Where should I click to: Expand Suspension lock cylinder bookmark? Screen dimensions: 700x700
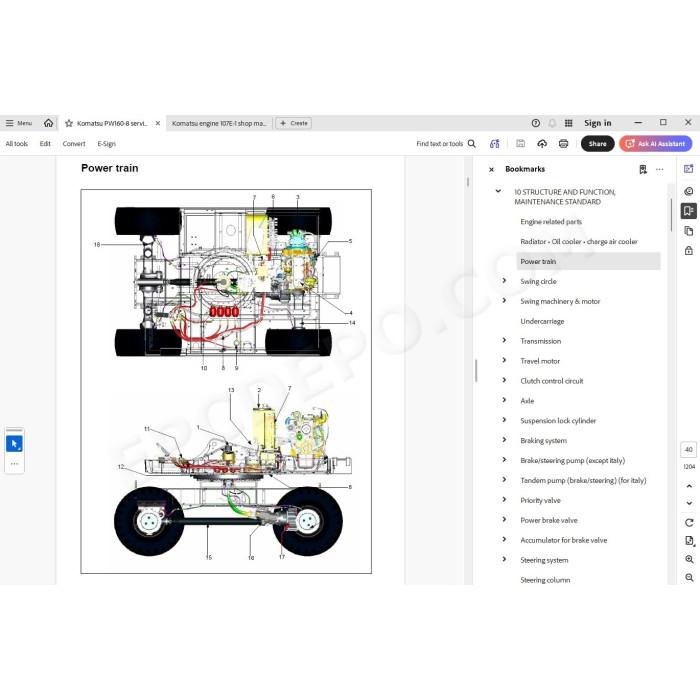[504, 420]
